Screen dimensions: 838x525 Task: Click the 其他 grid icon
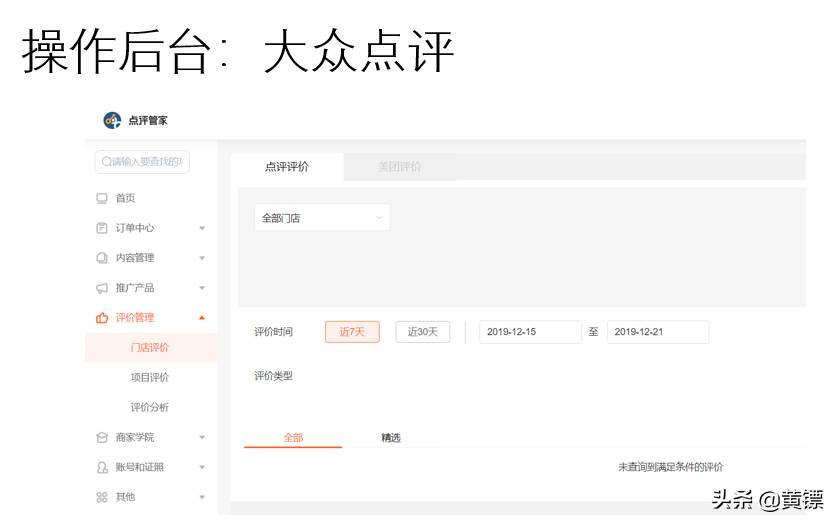click(x=102, y=497)
